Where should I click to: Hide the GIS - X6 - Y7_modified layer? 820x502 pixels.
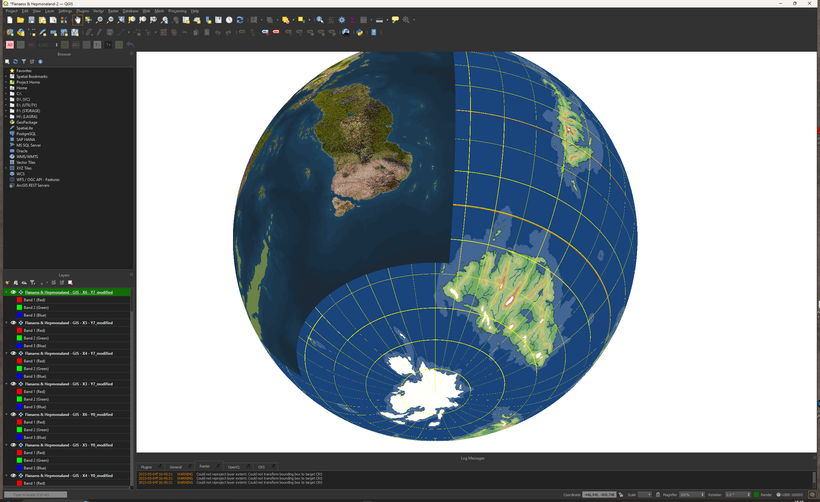(x=13, y=293)
